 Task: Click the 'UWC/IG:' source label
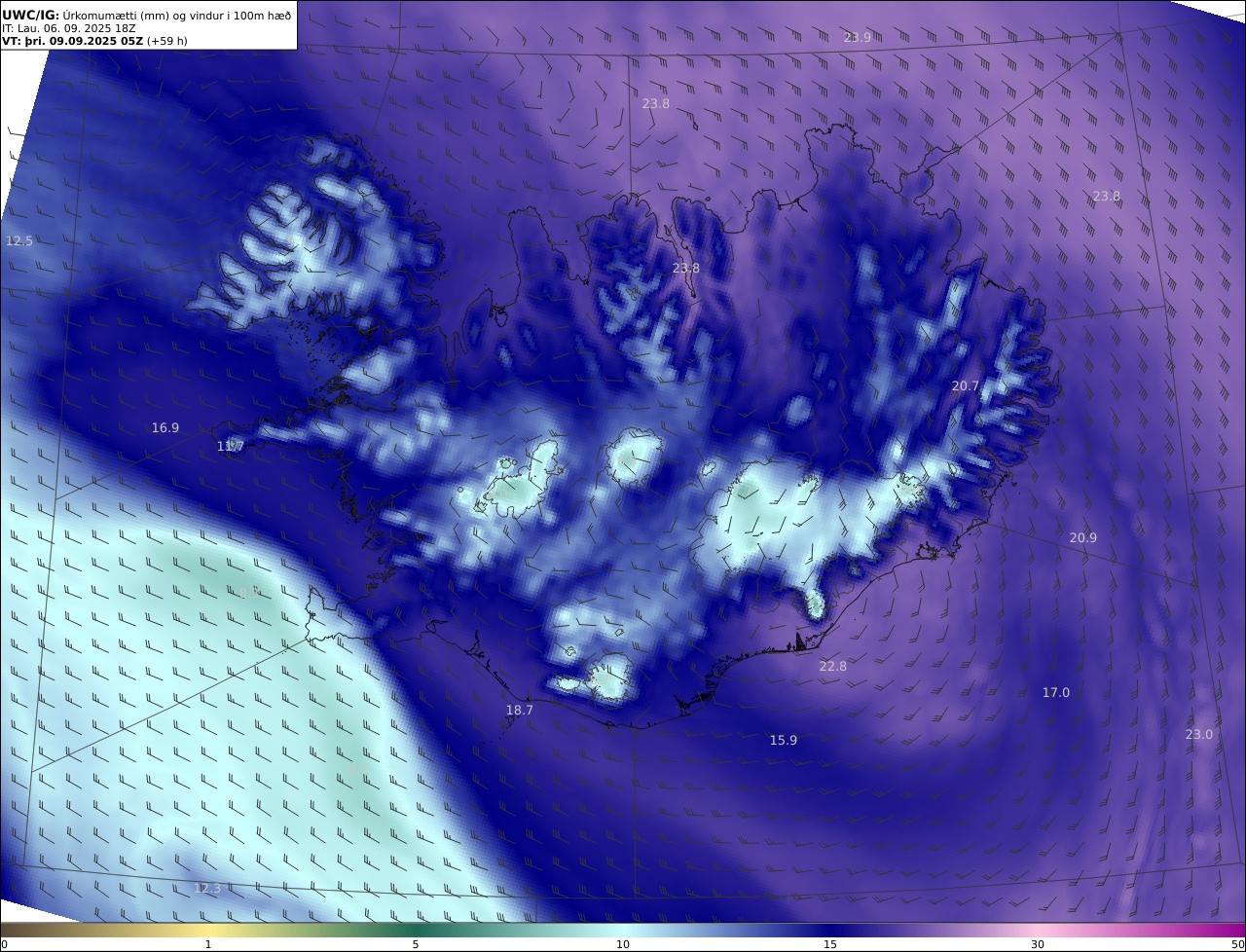[31, 14]
